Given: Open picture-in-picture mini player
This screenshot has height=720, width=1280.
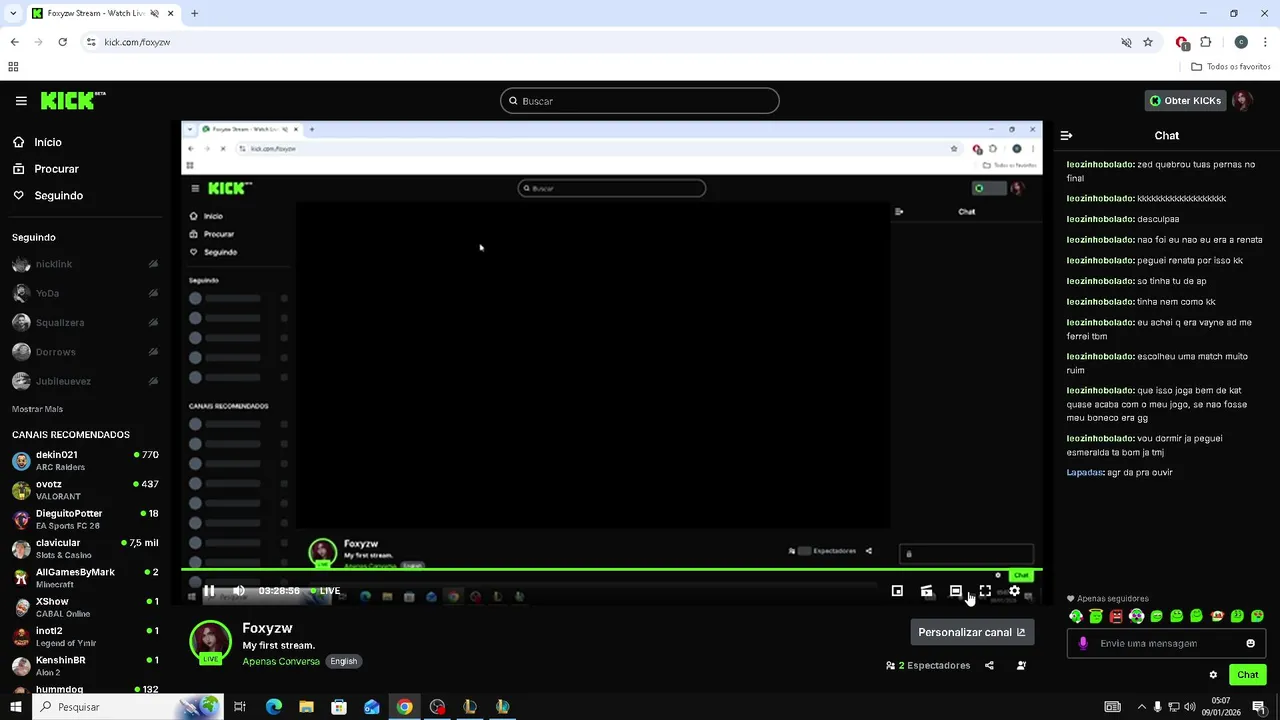Looking at the screenshot, I should (x=897, y=591).
